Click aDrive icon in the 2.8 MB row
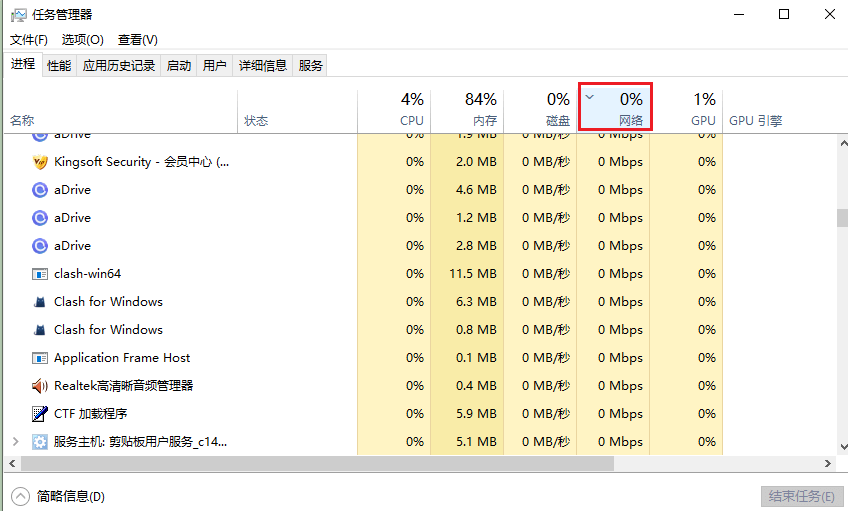The image size is (848, 511). tap(39, 246)
